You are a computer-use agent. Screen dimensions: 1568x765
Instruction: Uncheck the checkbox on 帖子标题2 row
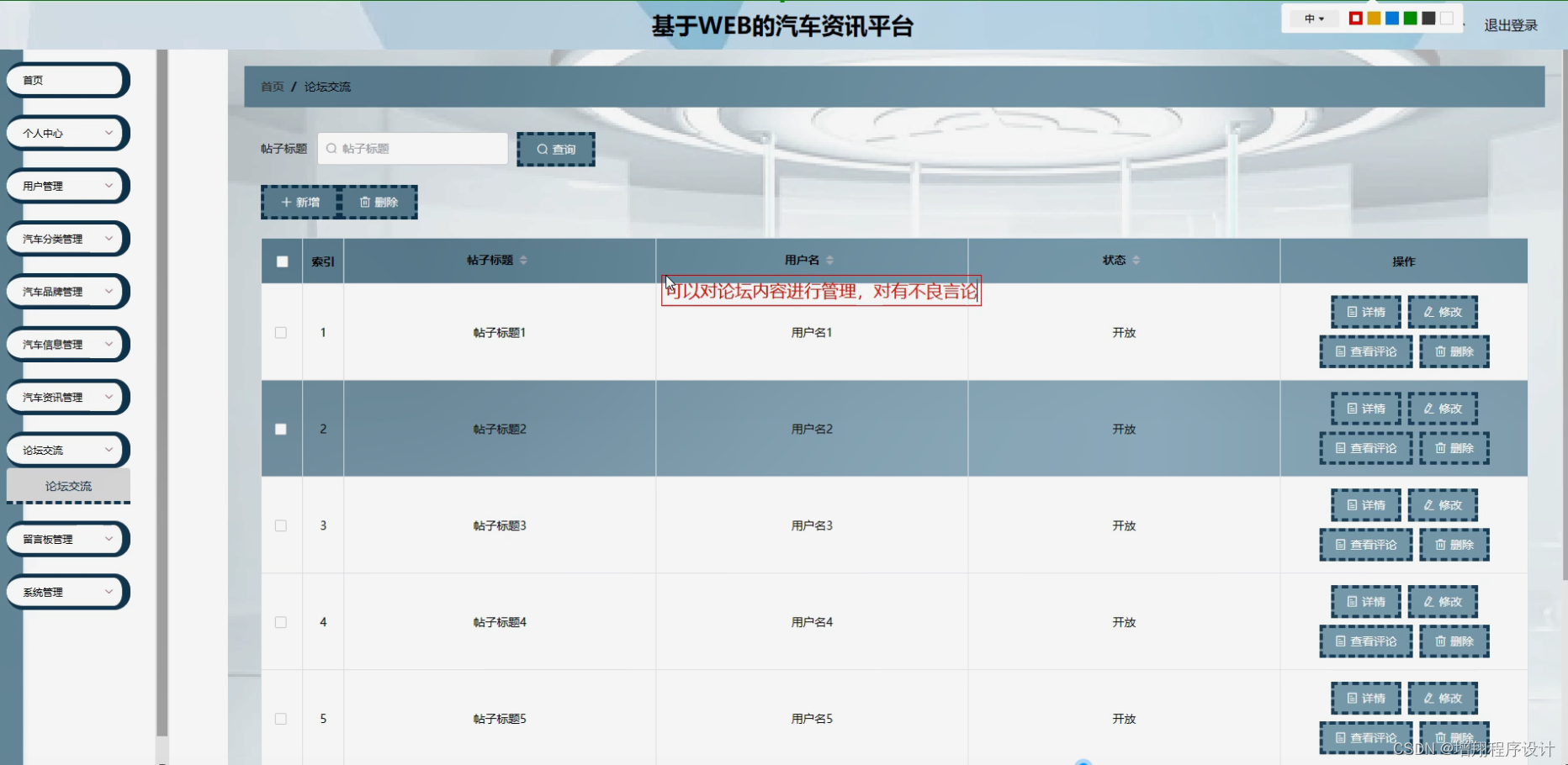(x=281, y=429)
